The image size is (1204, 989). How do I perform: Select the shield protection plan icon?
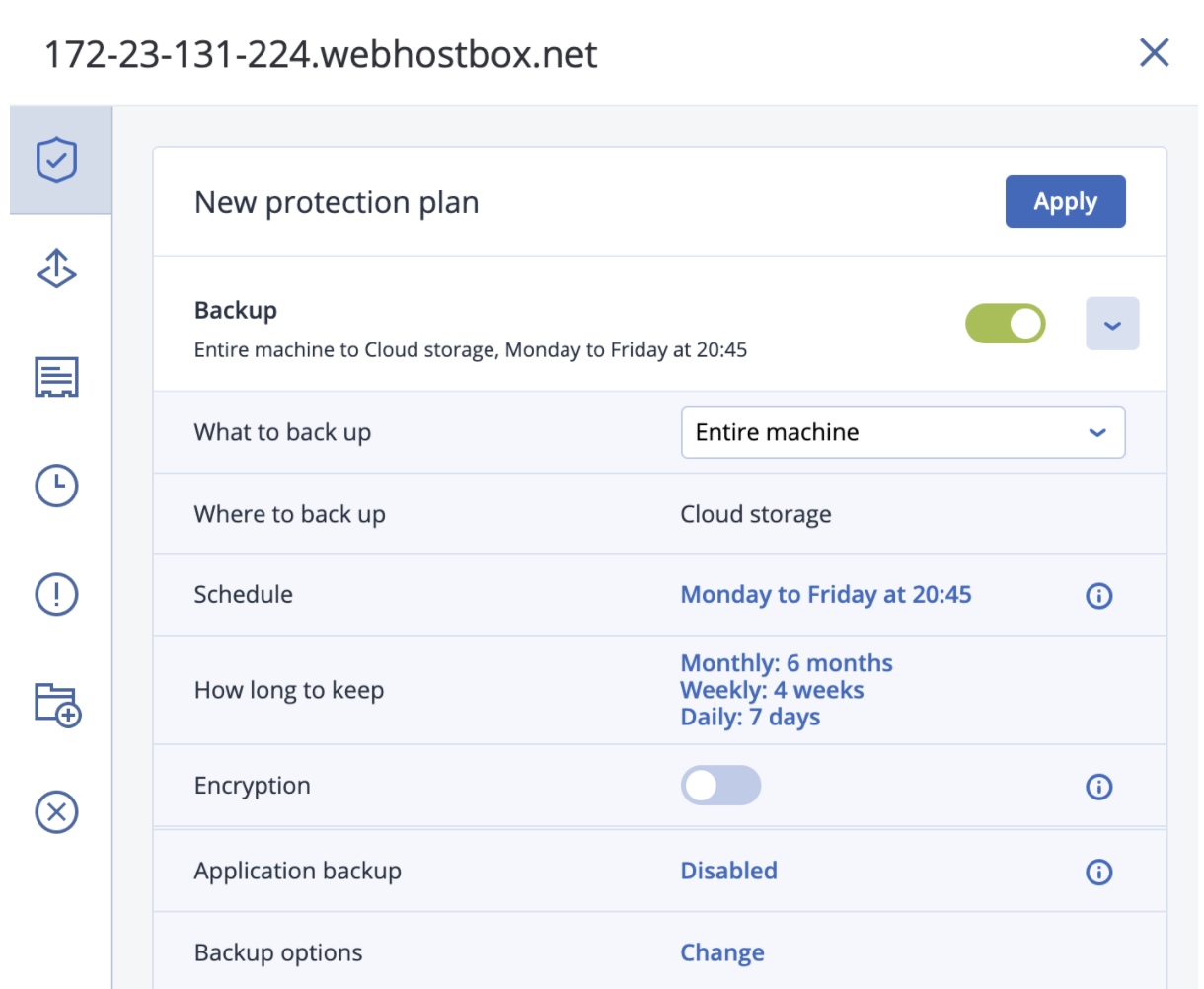56,160
